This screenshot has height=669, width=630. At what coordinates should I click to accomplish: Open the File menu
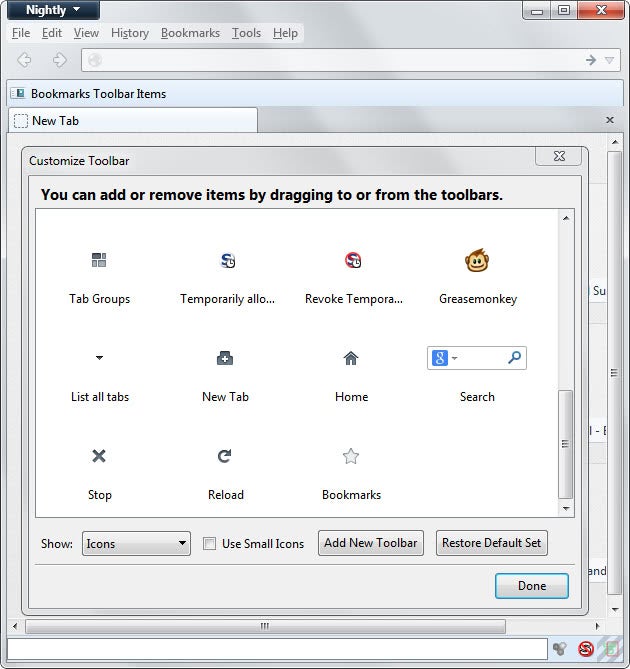click(21, 33)
